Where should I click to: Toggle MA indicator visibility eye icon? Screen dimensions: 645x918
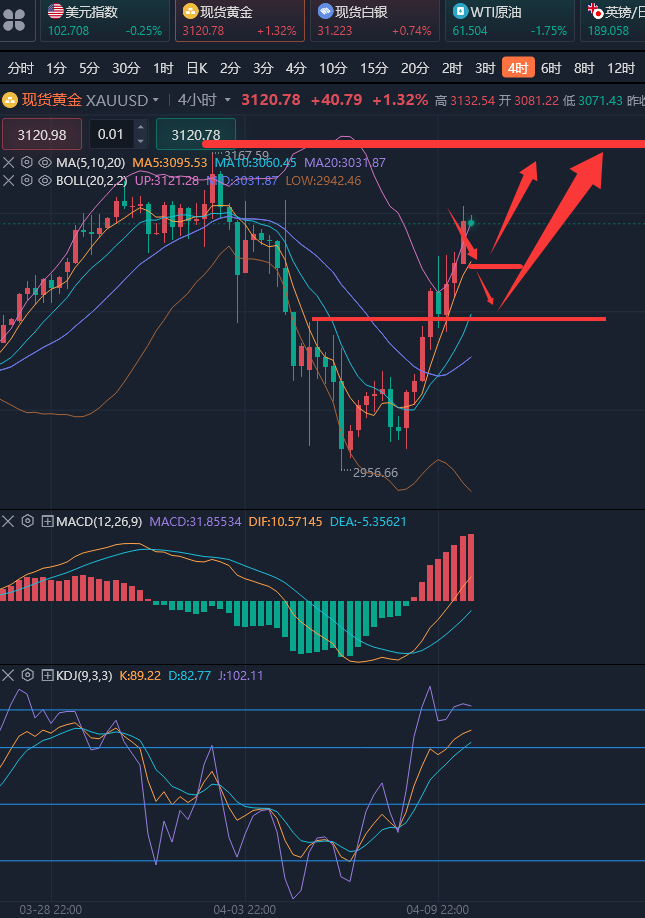pos(44,162)
